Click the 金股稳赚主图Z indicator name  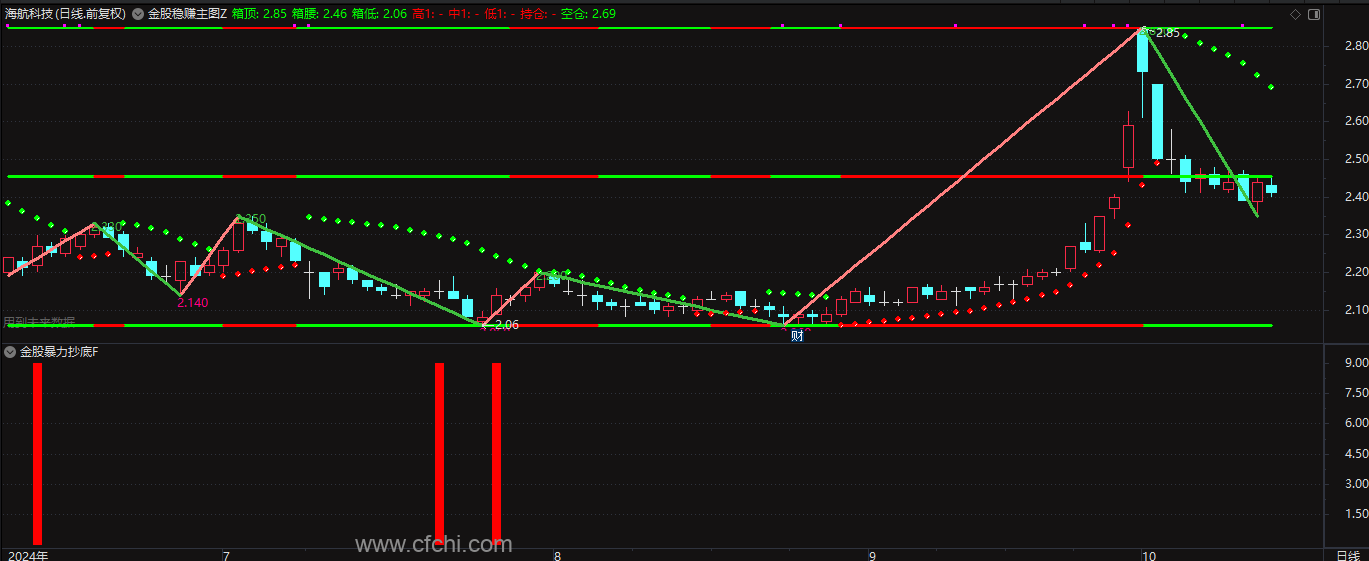tap(187, 14)
